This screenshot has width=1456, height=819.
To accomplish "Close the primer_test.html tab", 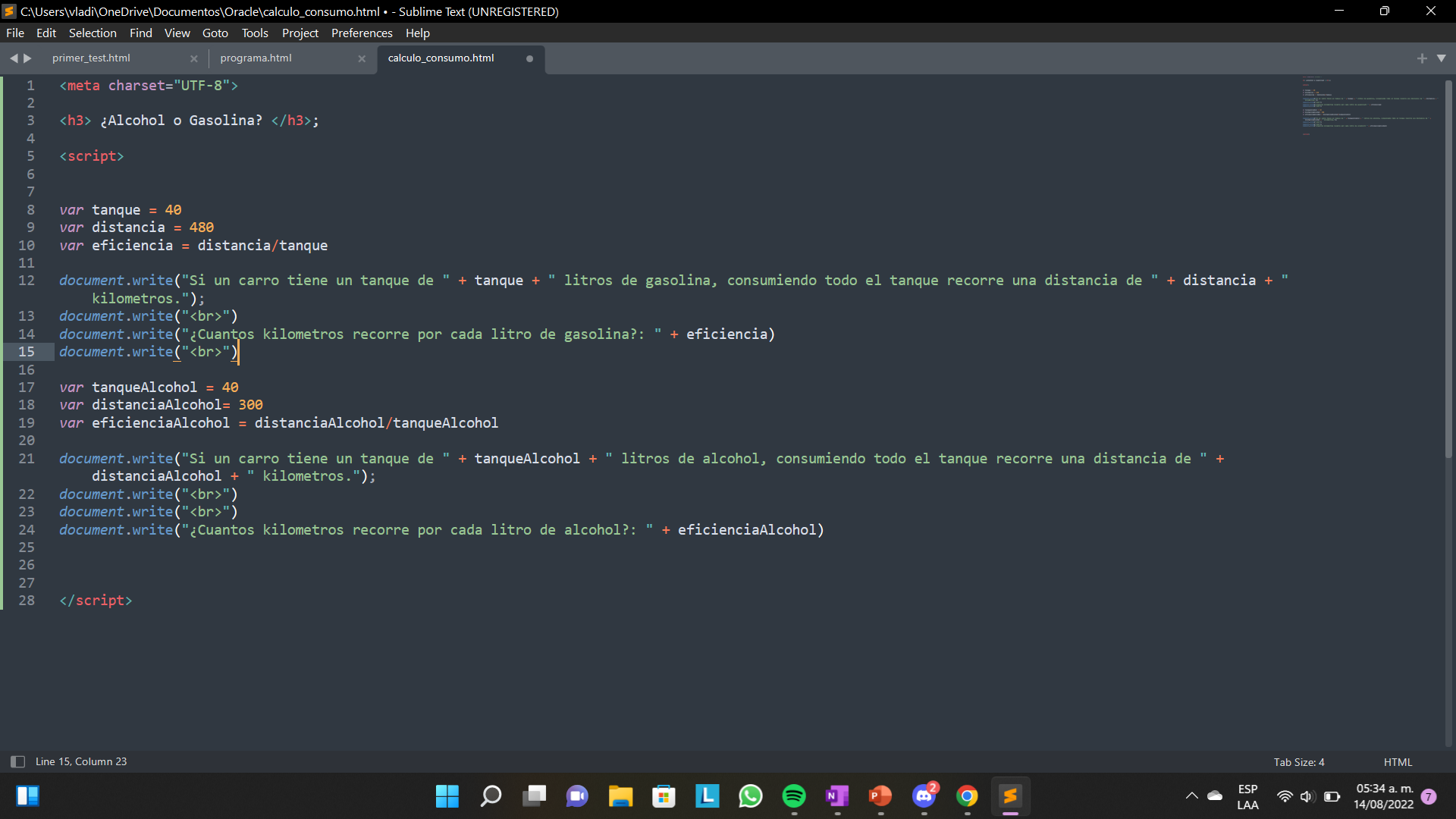I will point(194,58).
